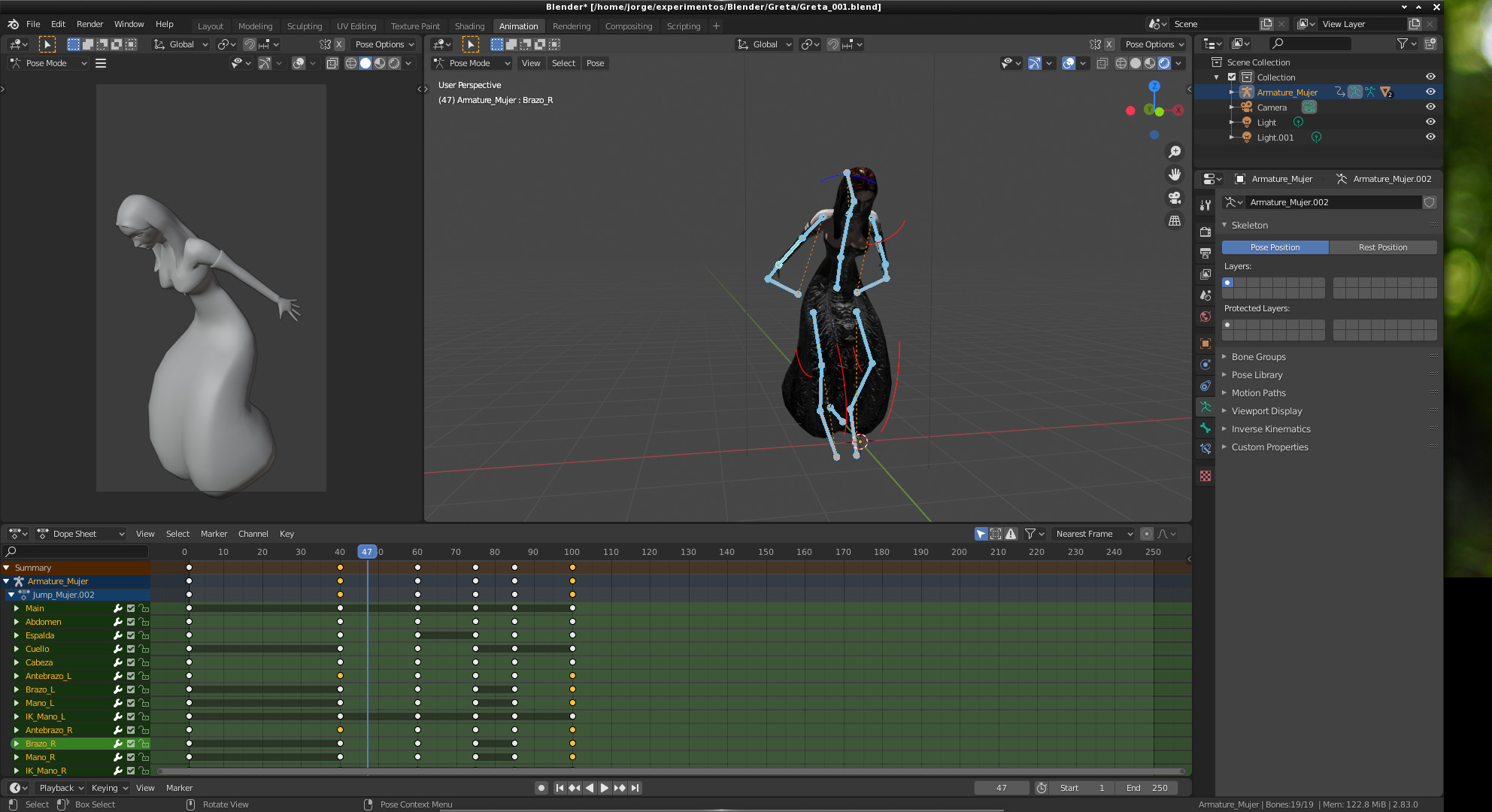Hide the Light object in the Outliner
Viewport: 1492px width, 812px height.
coord(1431,122)
